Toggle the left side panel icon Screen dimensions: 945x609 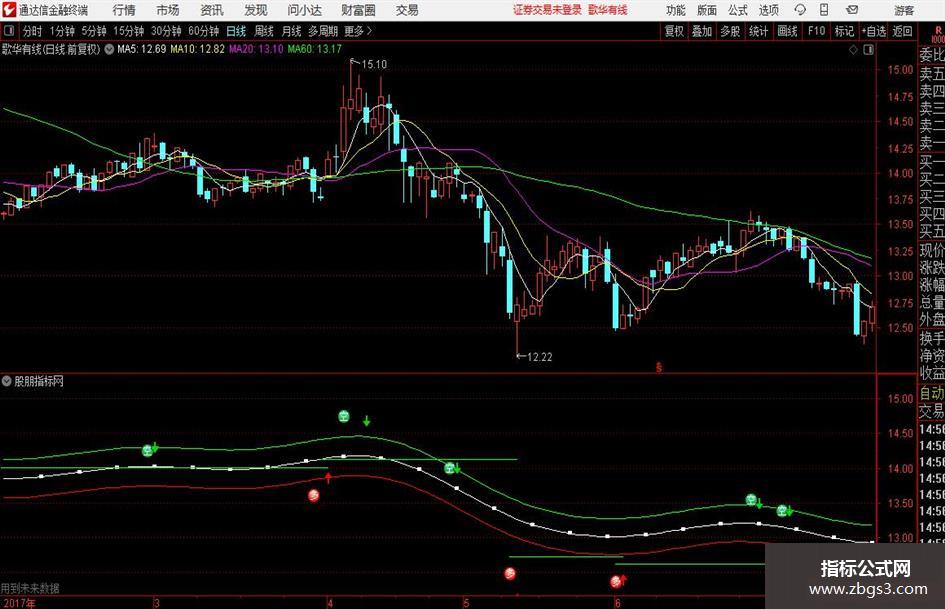click(x=8, y=31)
